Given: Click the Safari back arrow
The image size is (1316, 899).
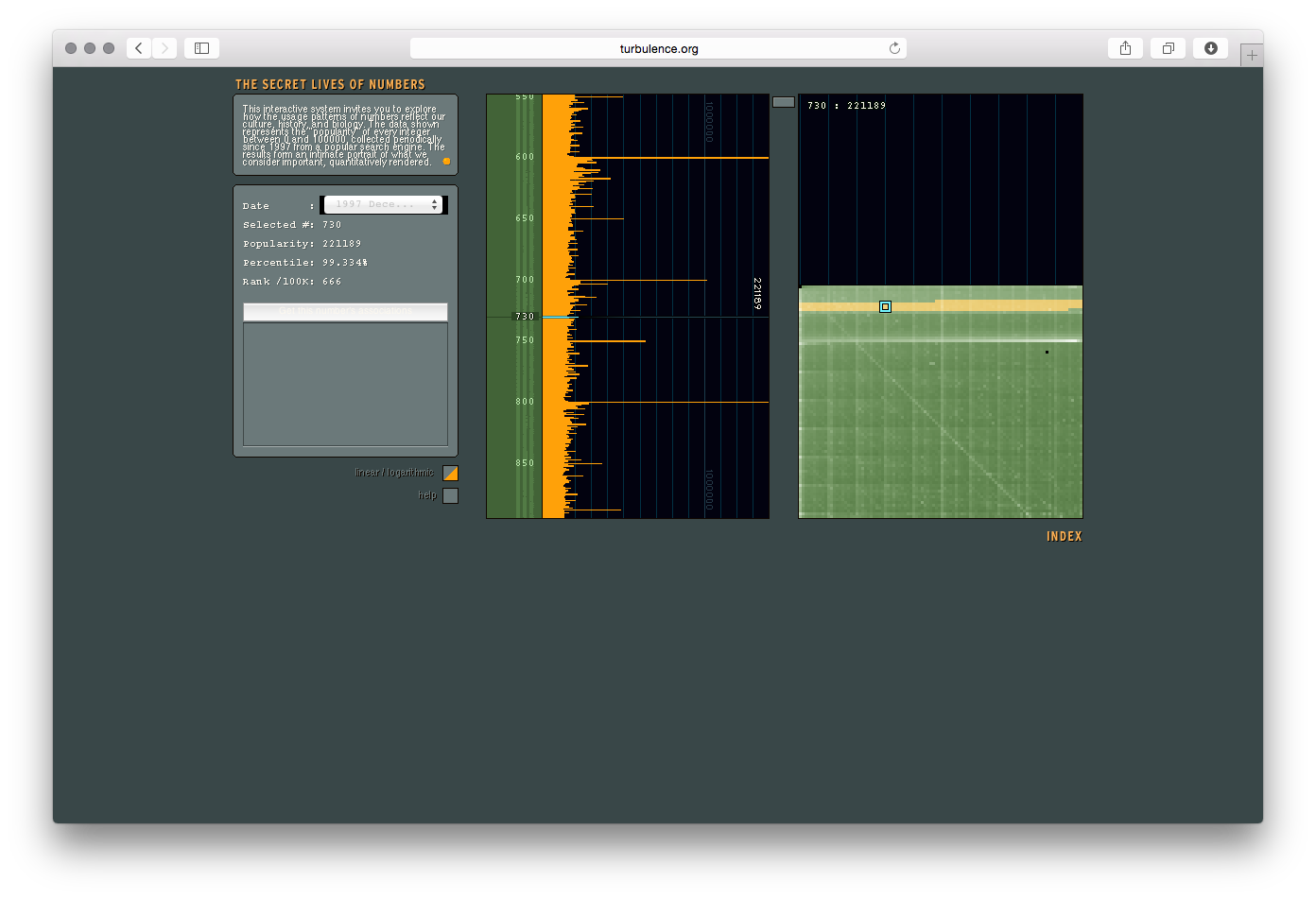Looking at the screenshot, I should click(x=139, y=48).
